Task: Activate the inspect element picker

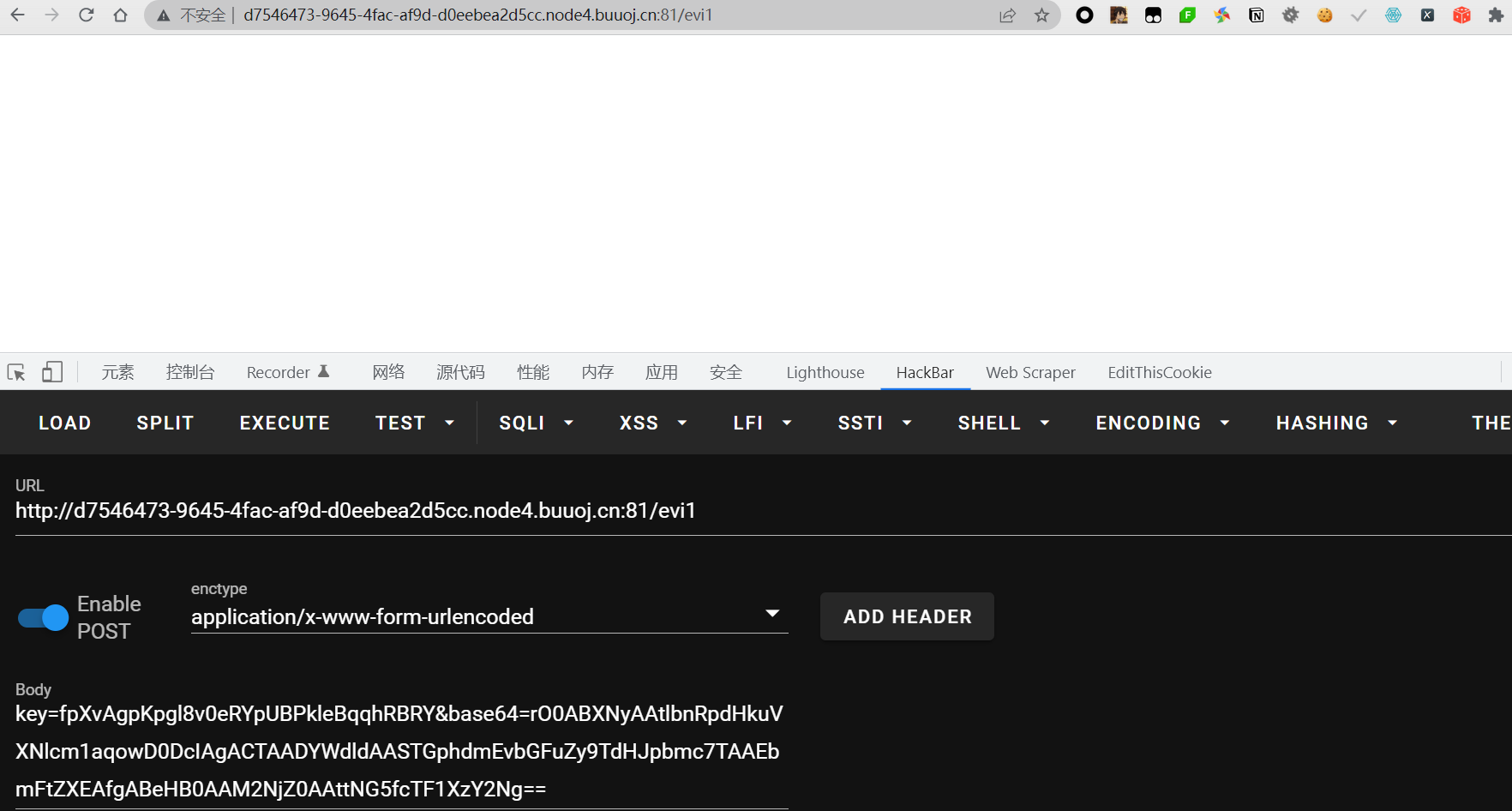Action: (x=16, y=372)
